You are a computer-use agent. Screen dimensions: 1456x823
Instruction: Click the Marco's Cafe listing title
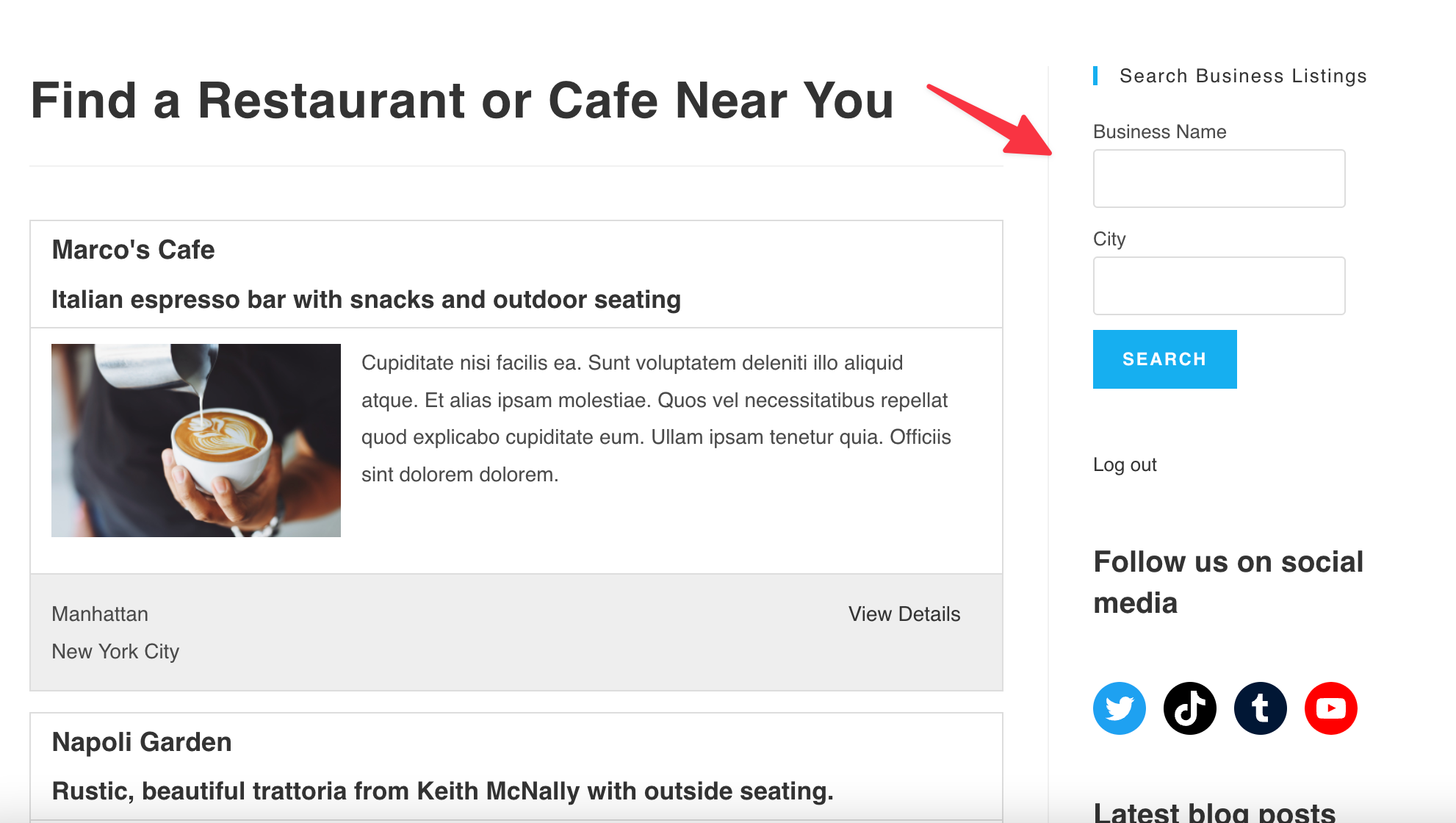(x=133, y=250)
